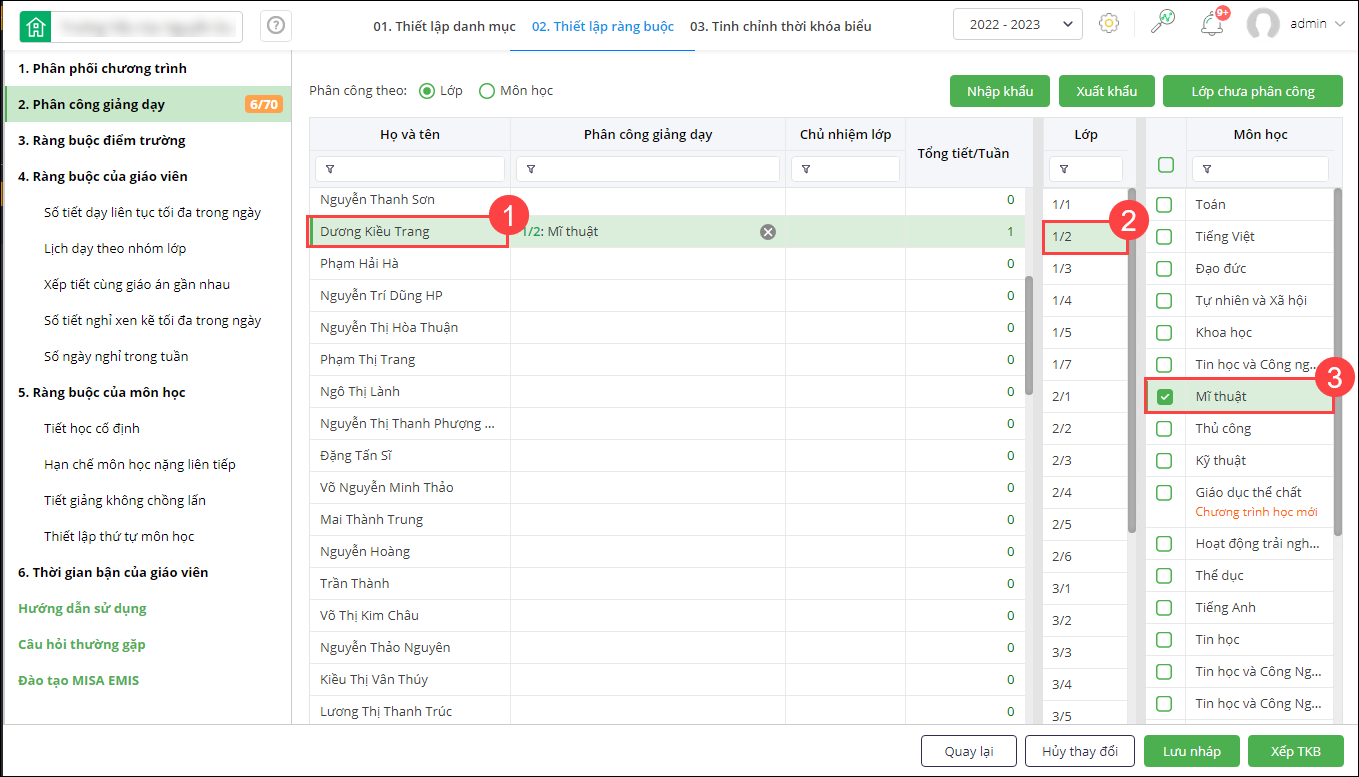Remove the 1/2 Mĩ thuật assignment
Screen dimensions: 1359x777
[x=767, y=232]
